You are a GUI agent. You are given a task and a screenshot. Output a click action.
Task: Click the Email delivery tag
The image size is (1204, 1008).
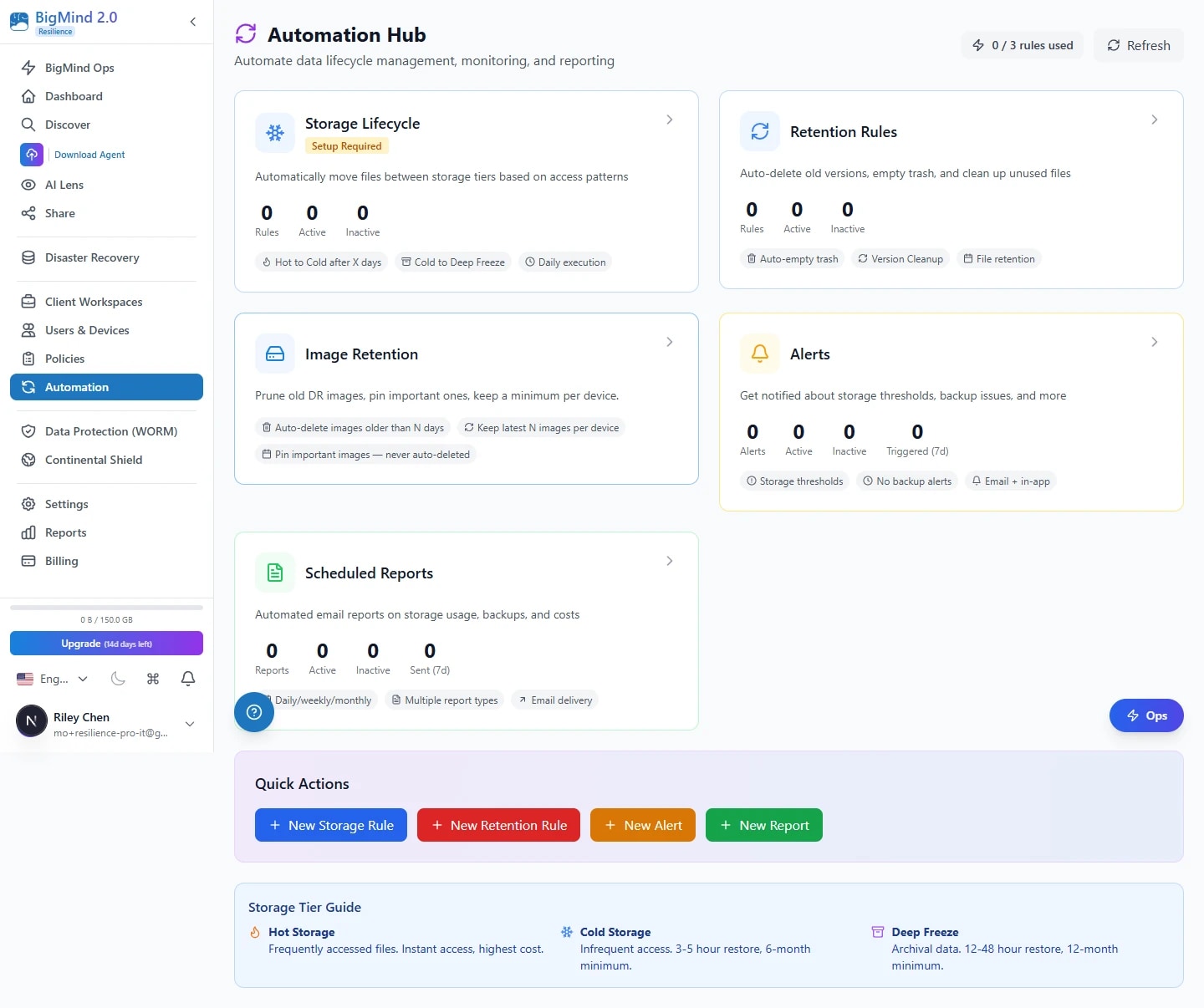click(x=555, y=700)
